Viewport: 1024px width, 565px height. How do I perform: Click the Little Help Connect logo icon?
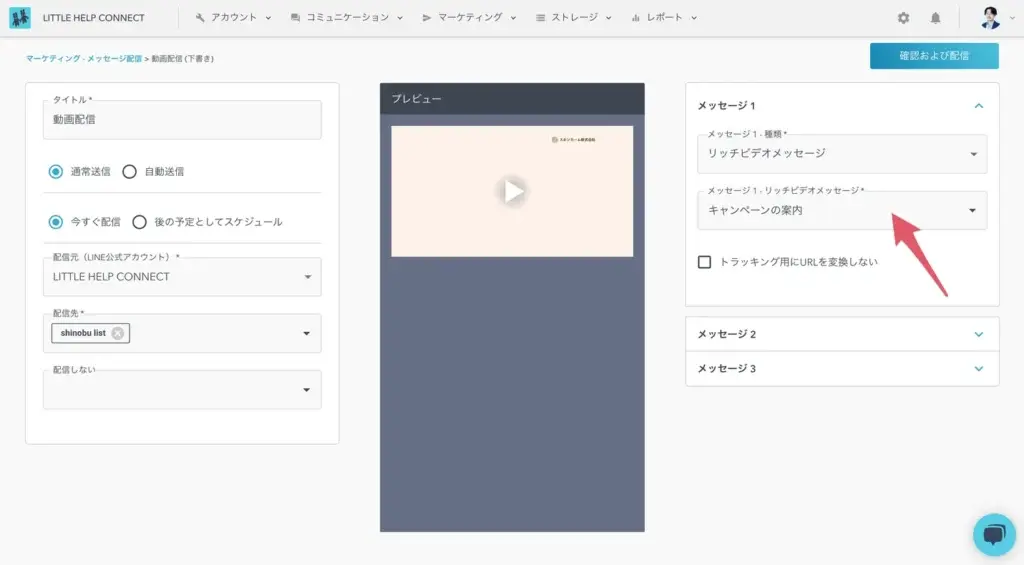pos(20,18)
